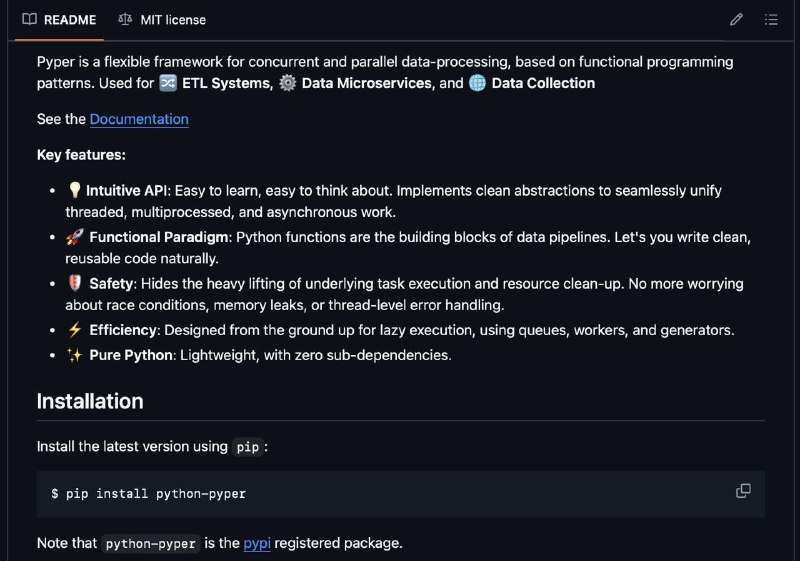This screenshot has height=561, width=800.
Task: Click the globe emoji before Data Collection
Action: click(x=478, y=83)
